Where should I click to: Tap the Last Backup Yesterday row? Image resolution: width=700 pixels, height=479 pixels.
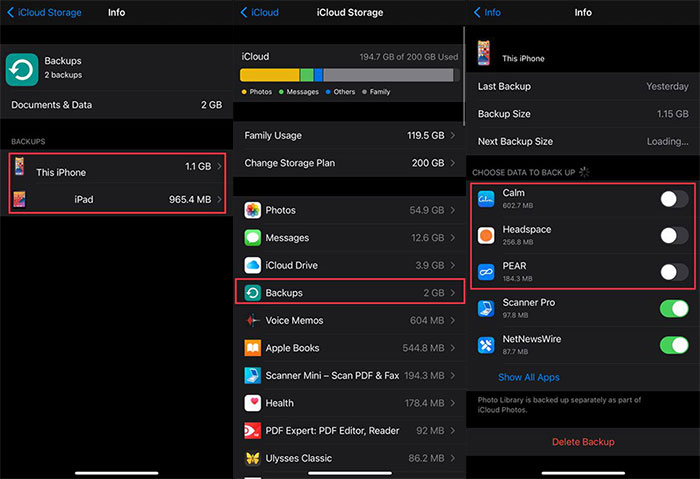[x=583, y=86]
